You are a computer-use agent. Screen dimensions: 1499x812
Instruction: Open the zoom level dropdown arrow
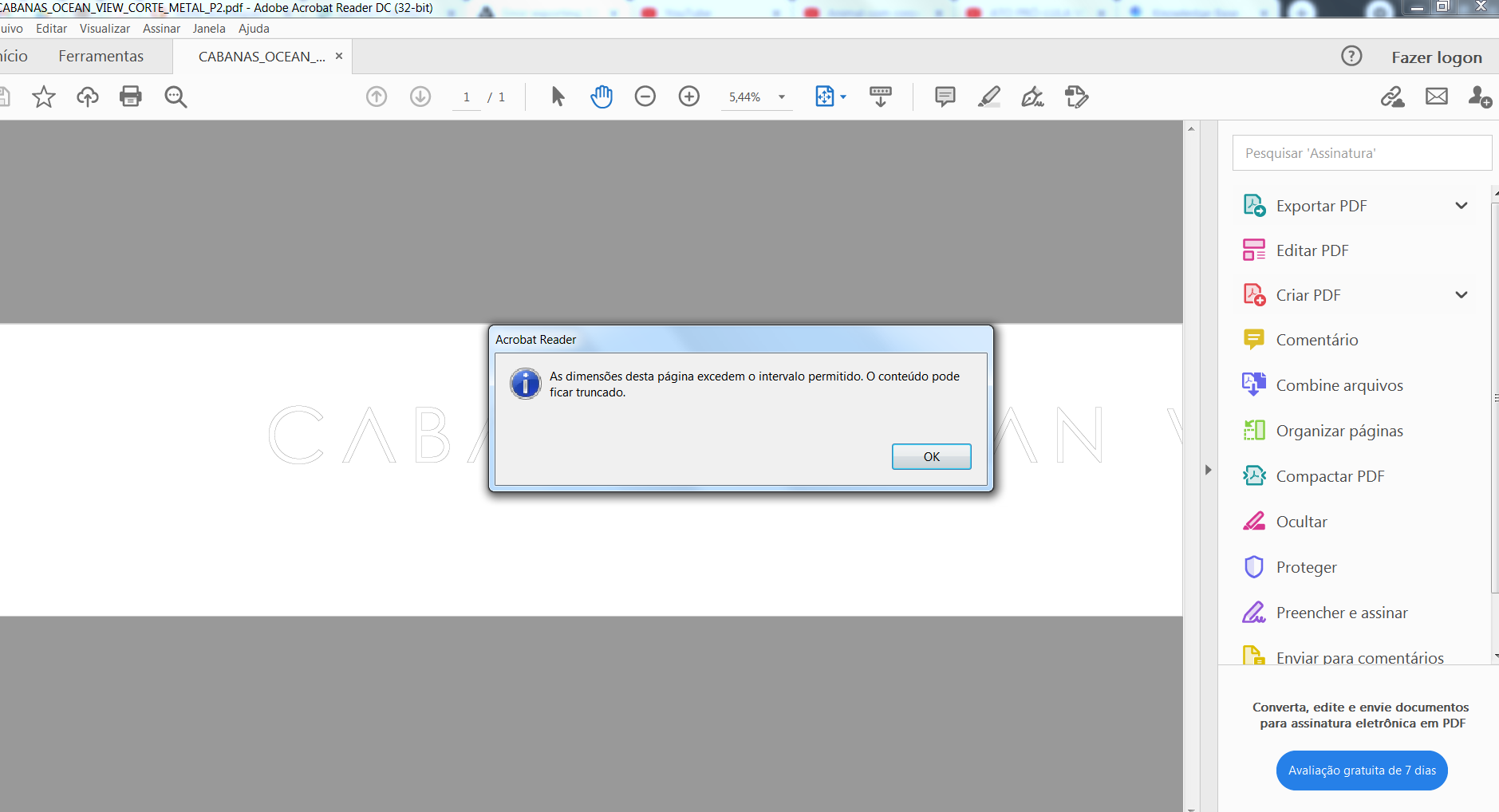(x=782, y=97)
